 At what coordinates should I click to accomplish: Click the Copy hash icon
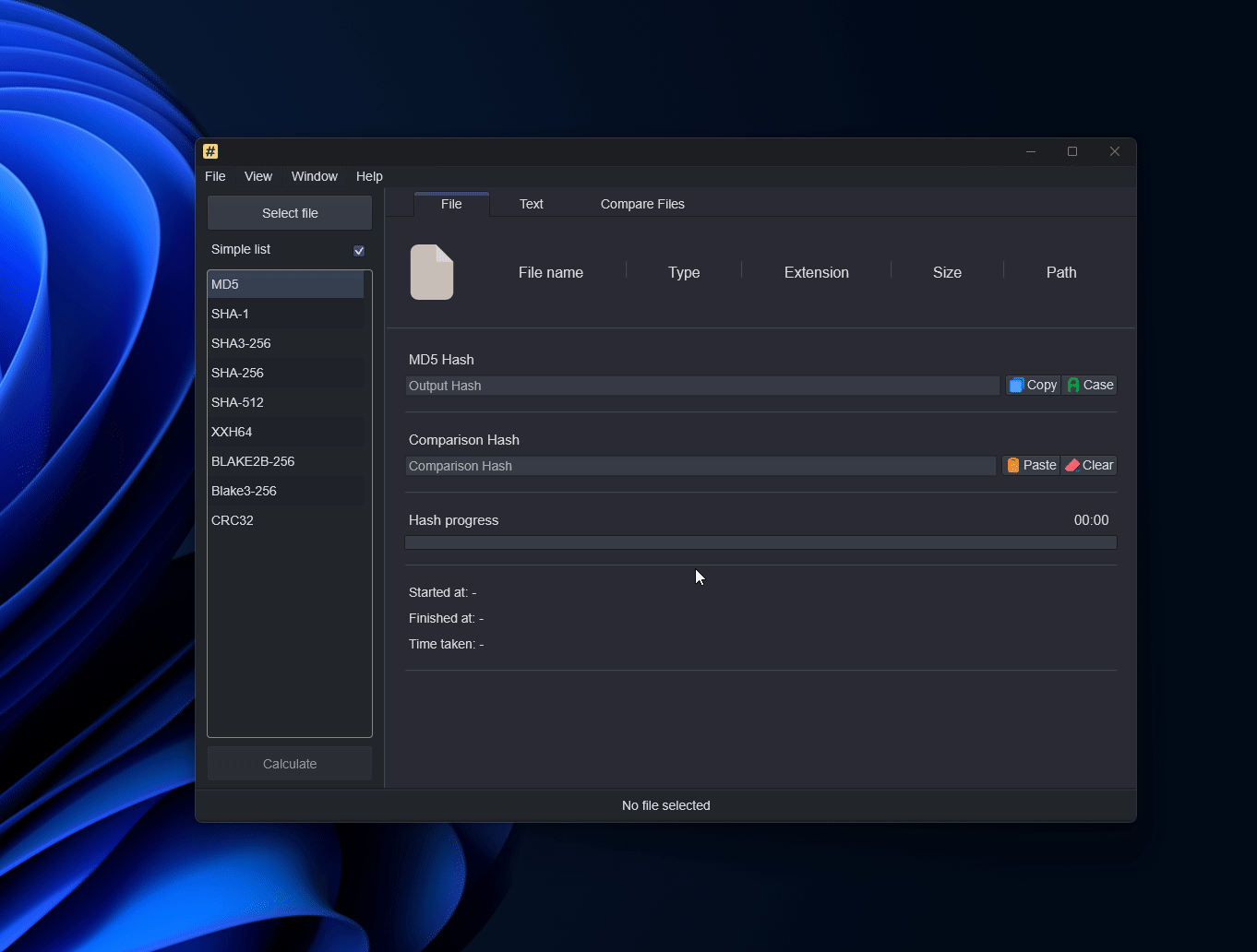(x=1015, y=385)
